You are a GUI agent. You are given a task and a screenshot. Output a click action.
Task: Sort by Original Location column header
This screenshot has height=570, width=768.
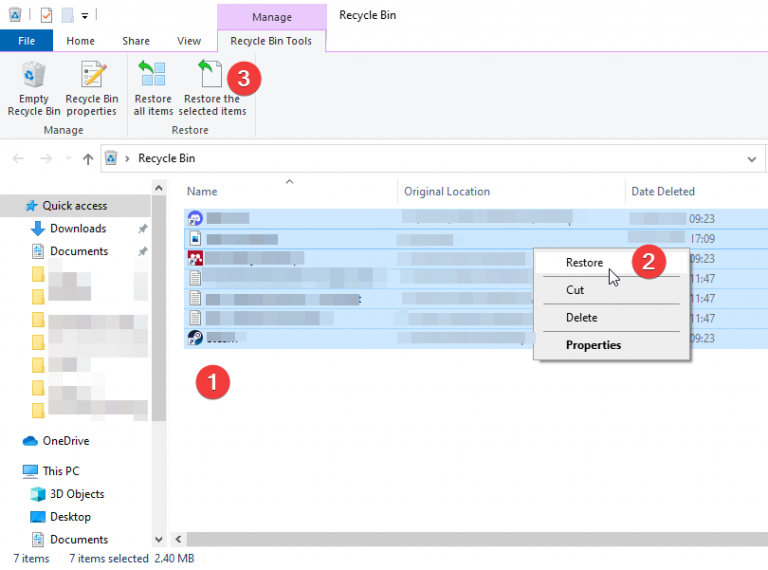pyautogui.click(x=447, y=192)
